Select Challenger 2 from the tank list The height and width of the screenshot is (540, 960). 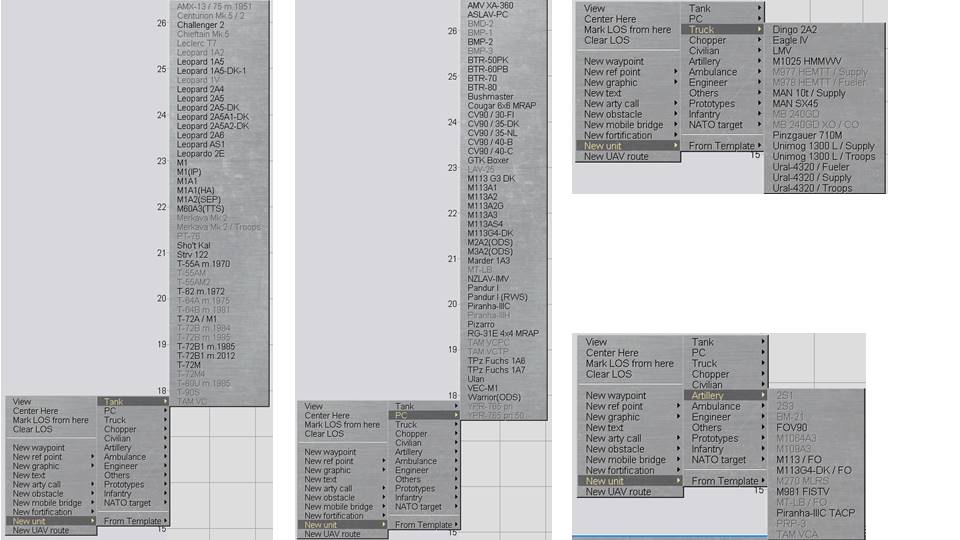200,24
